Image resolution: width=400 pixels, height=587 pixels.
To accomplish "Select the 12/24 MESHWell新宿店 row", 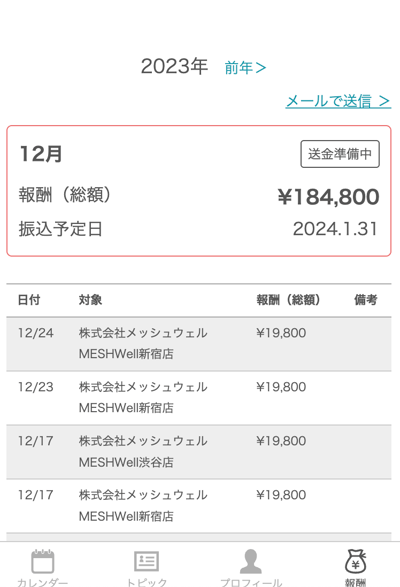I will click(x=199, y=344).
